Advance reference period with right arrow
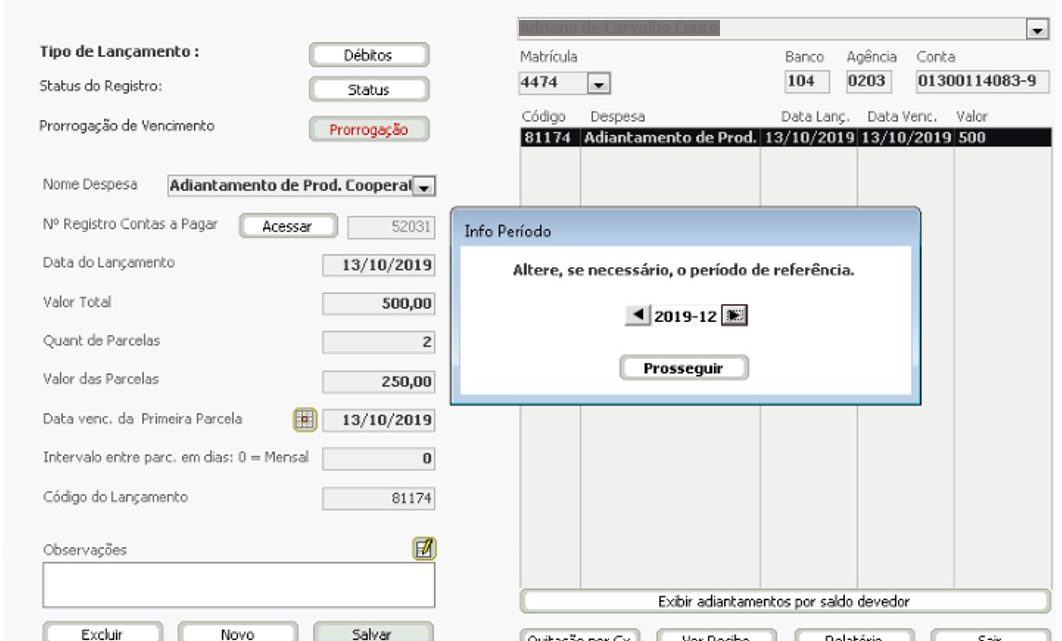The width and height of the screenshot is (1062, 641). pos(737,316)
